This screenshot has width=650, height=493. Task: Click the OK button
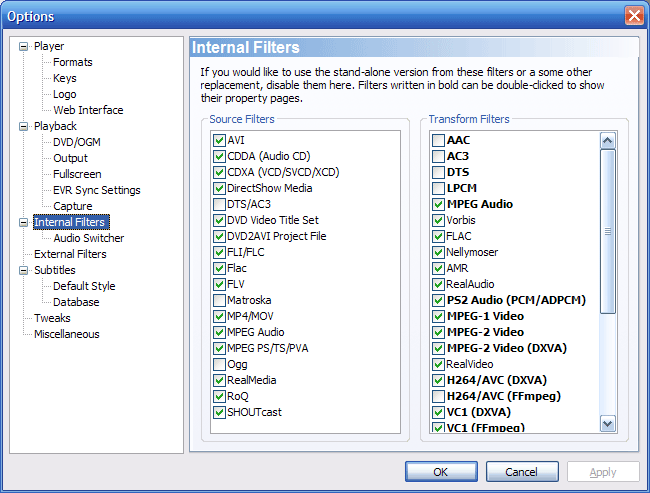[x=441, y=472]
